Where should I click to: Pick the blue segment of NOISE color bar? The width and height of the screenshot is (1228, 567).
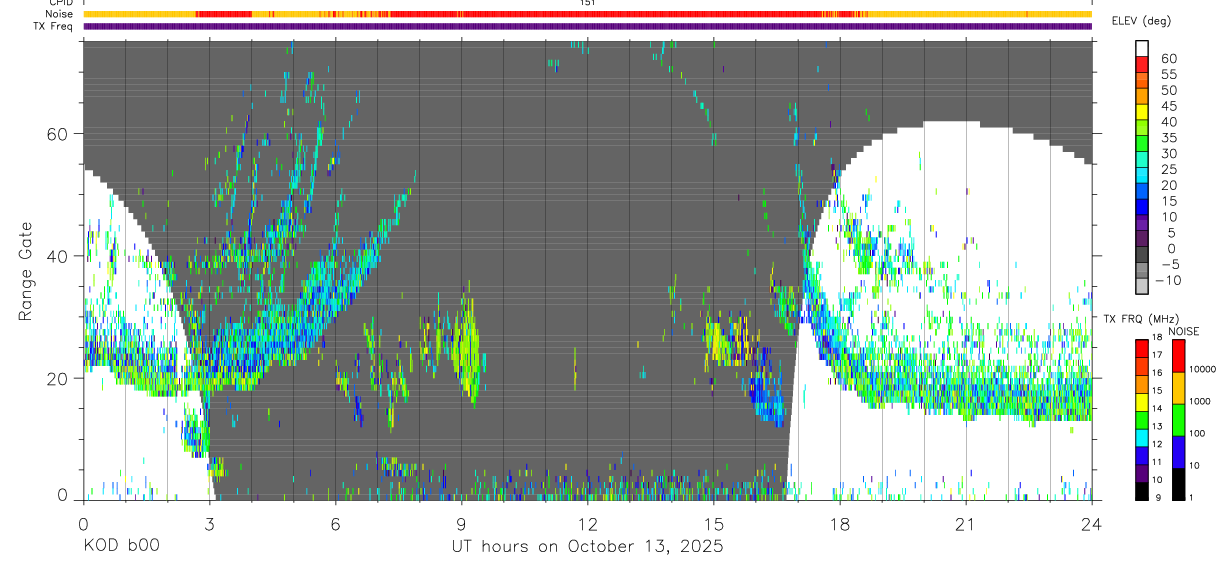click(x=1177, y=451)
